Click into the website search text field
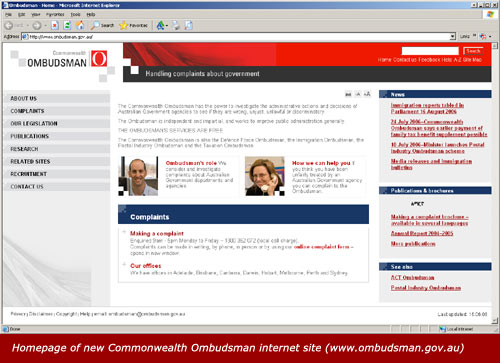Viewport: 500px width, 363px height. 430,51
